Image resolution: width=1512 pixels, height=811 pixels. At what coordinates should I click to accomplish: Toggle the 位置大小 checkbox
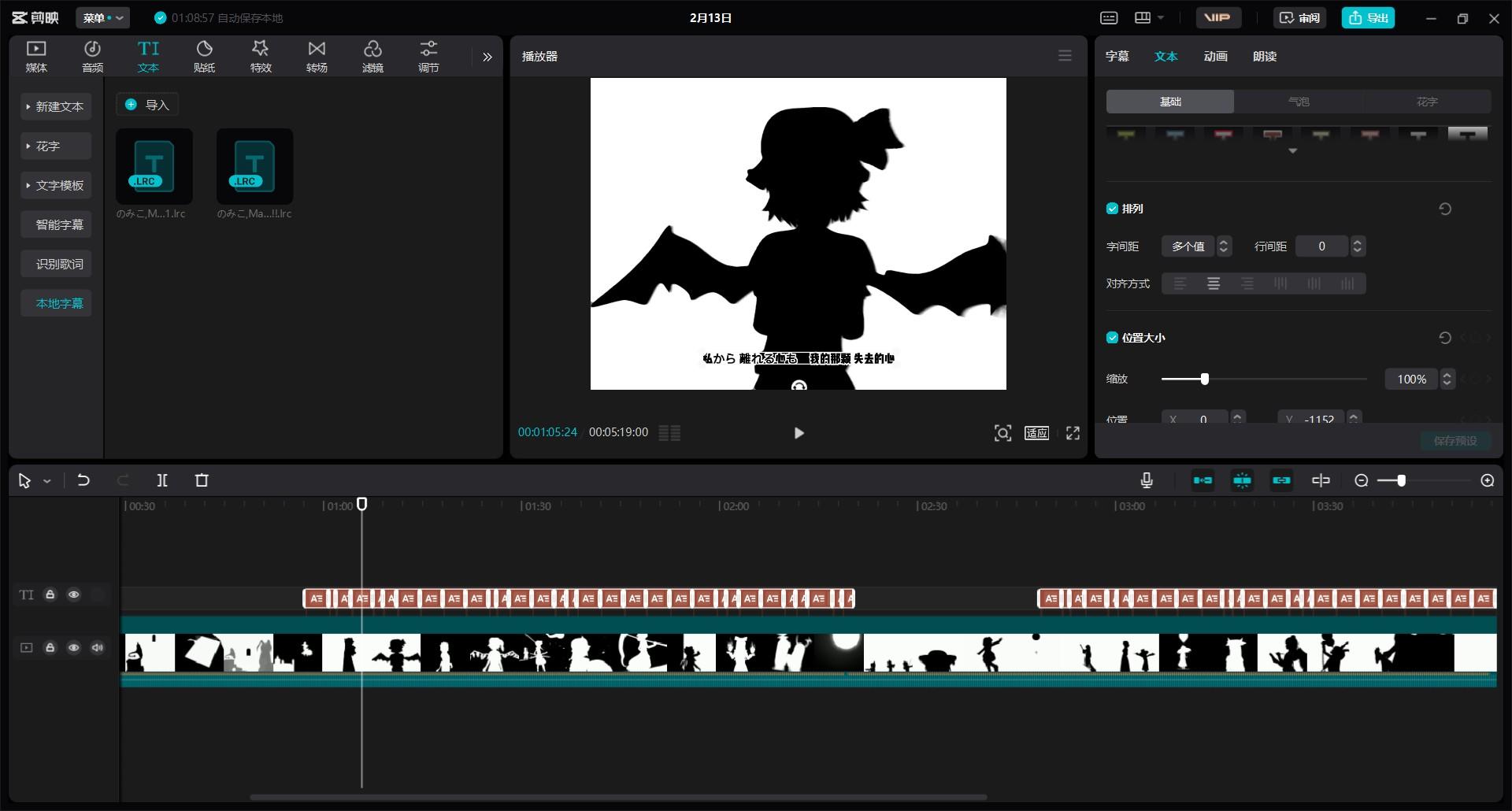coord(1112,338)
